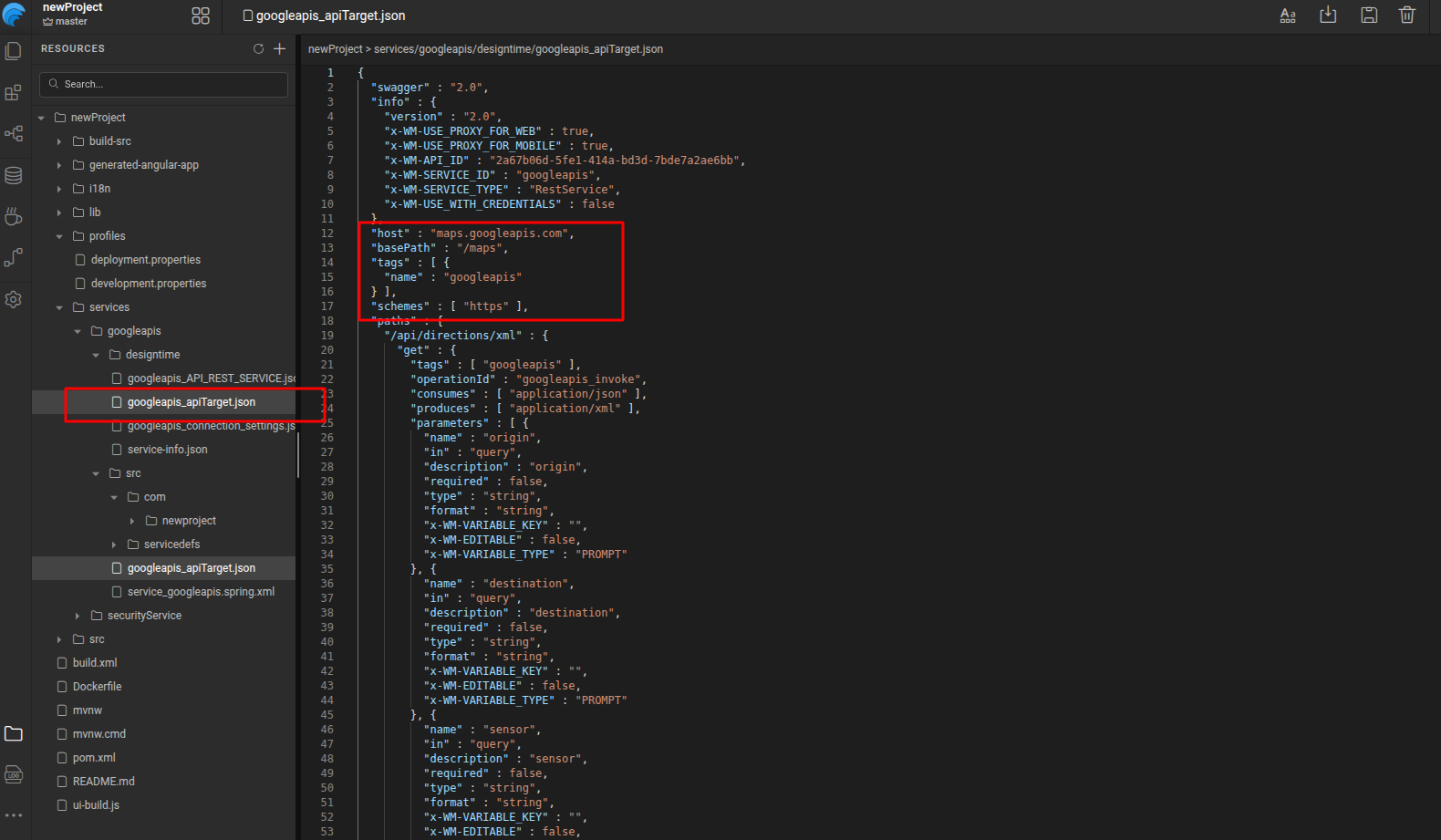
Task: Open the Databases panel icon
Action: click(x=14, y=175)
